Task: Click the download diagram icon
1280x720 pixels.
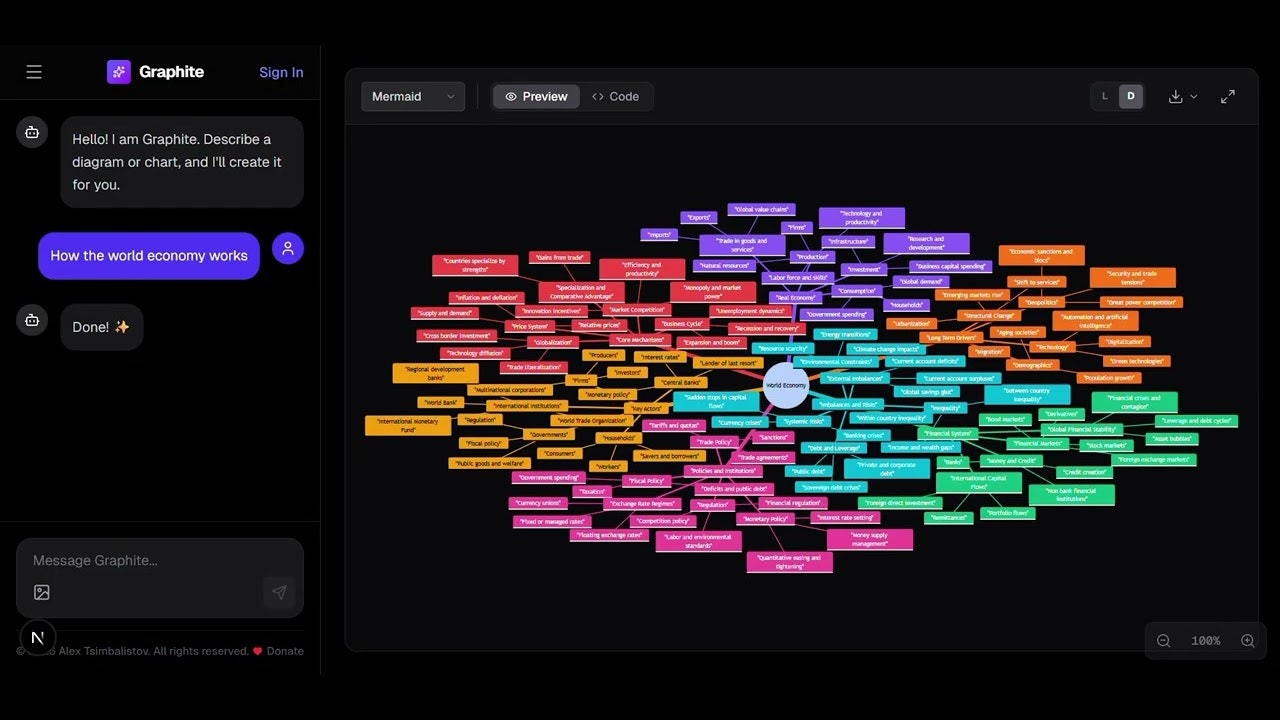Action: click(1174, 96)
